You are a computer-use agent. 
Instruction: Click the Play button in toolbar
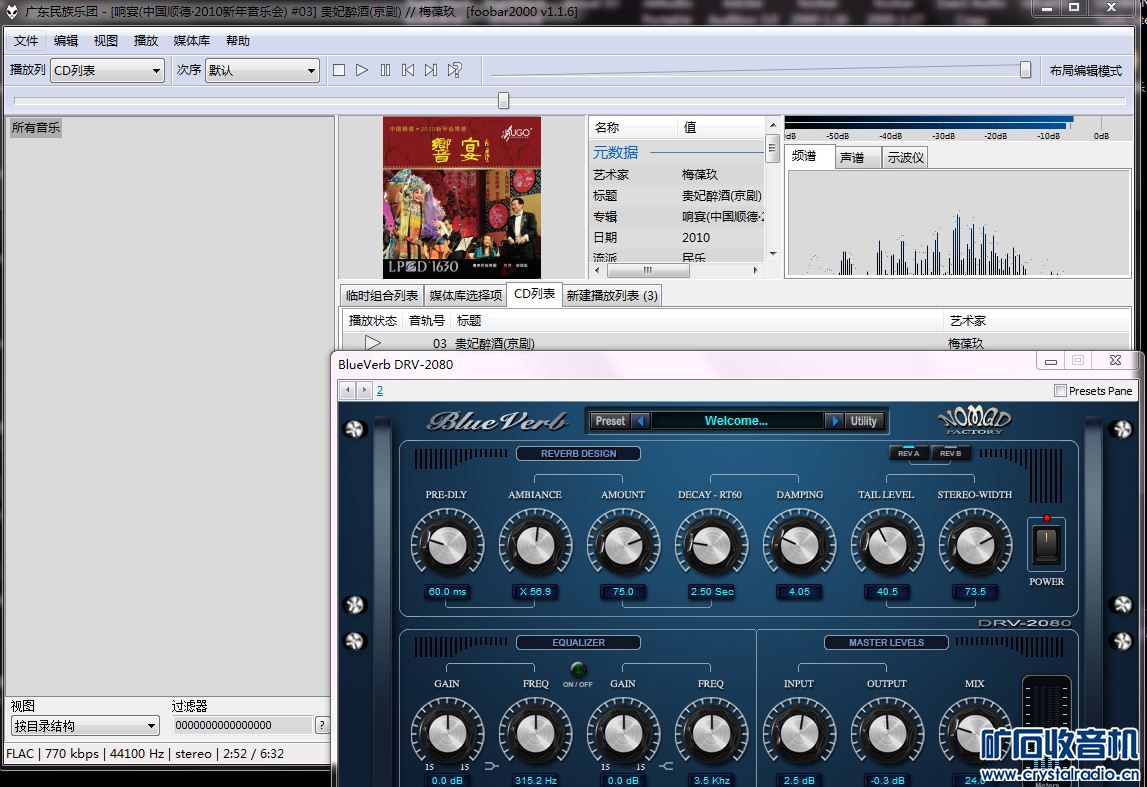pyautogui.click(x=361, y=70)
